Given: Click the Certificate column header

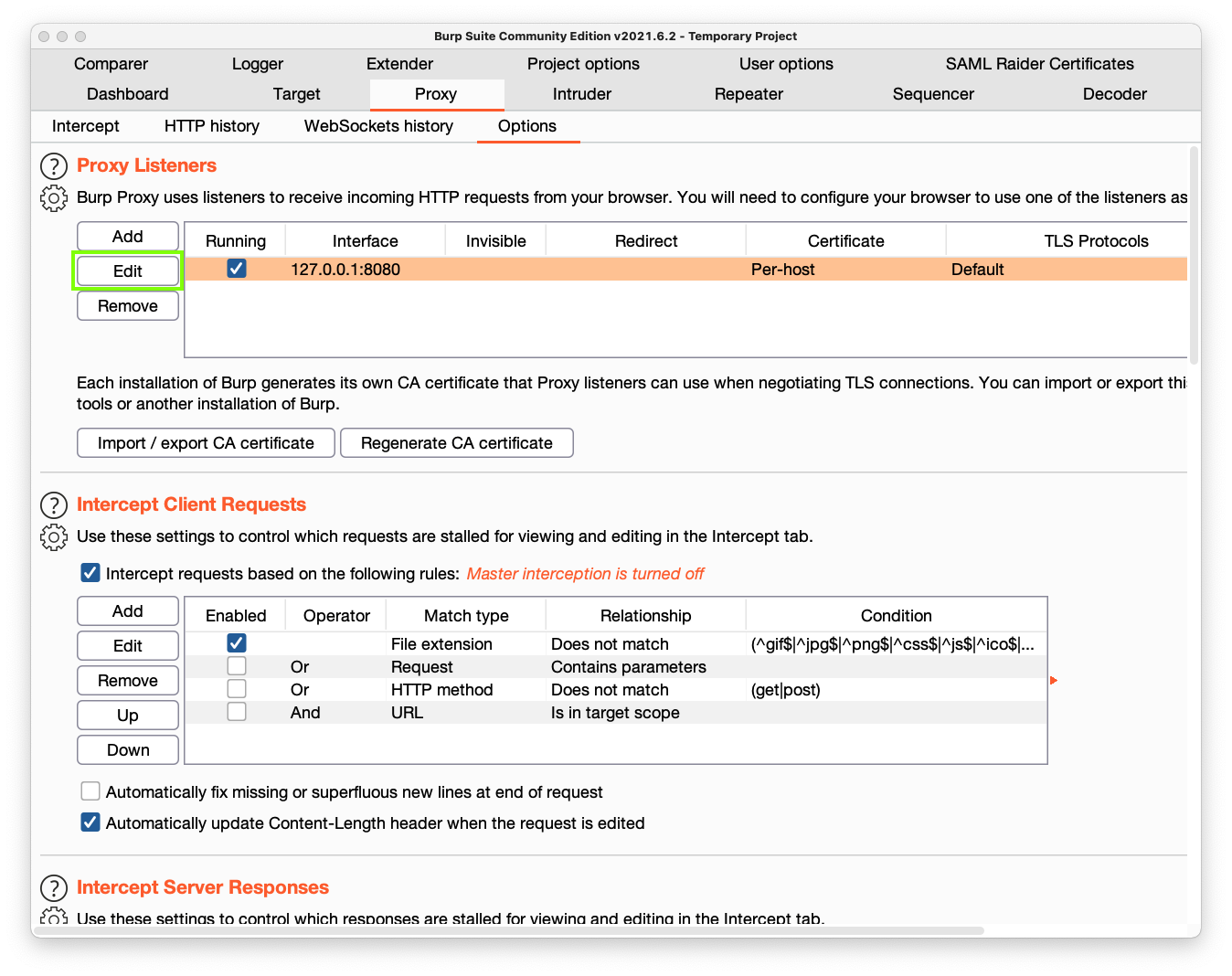Looking at the screenshot, I should pos(846,241).
